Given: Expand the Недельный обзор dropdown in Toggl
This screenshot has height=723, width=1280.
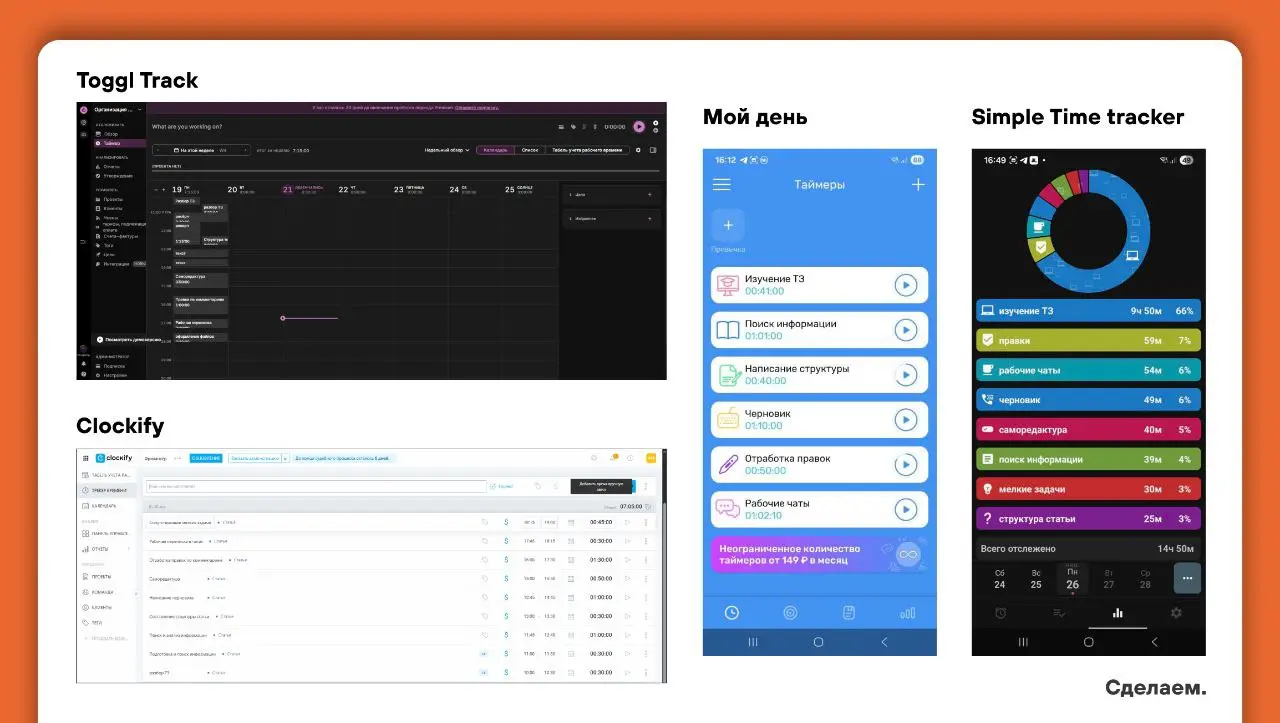Looking at the screenshot, I should click(x=447, y=150).
